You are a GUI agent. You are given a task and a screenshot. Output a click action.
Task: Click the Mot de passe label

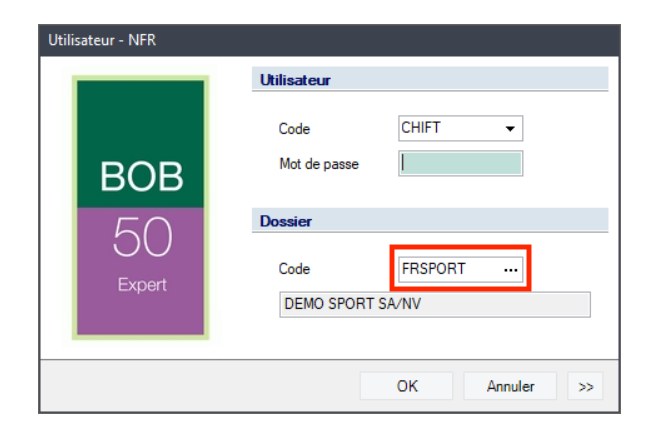coord(319,164)
